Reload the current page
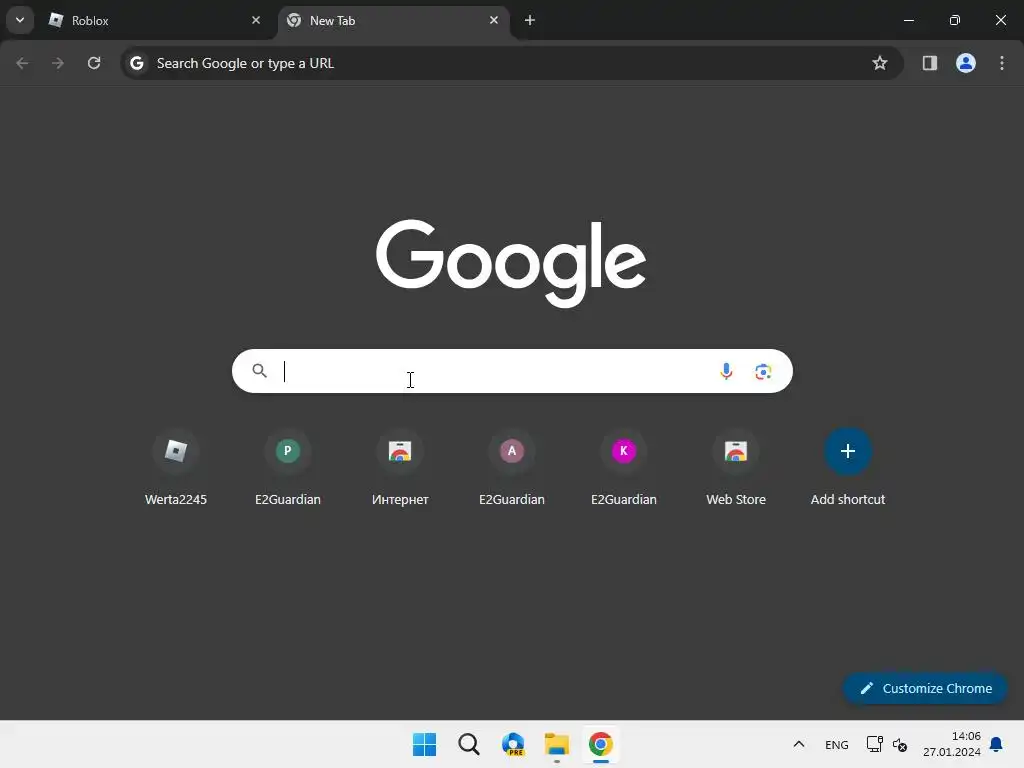1024x768 pixels. click(x=94, y=63)
